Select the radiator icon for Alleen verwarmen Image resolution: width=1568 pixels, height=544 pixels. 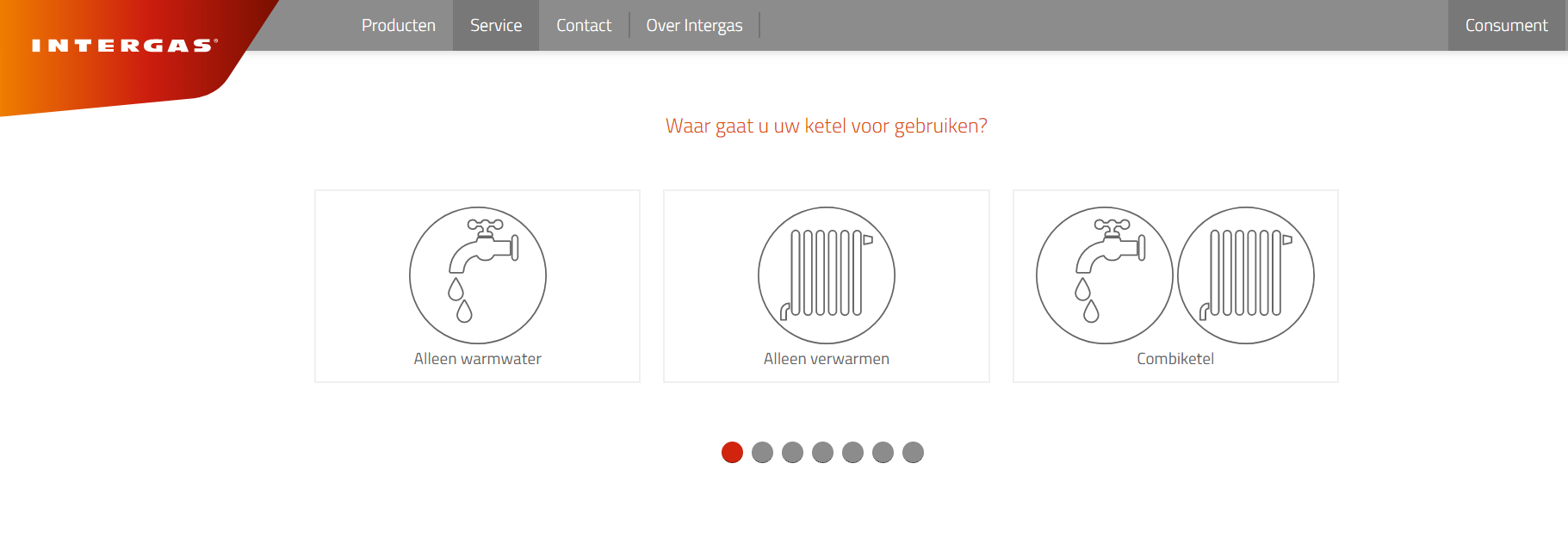point(827,275)
